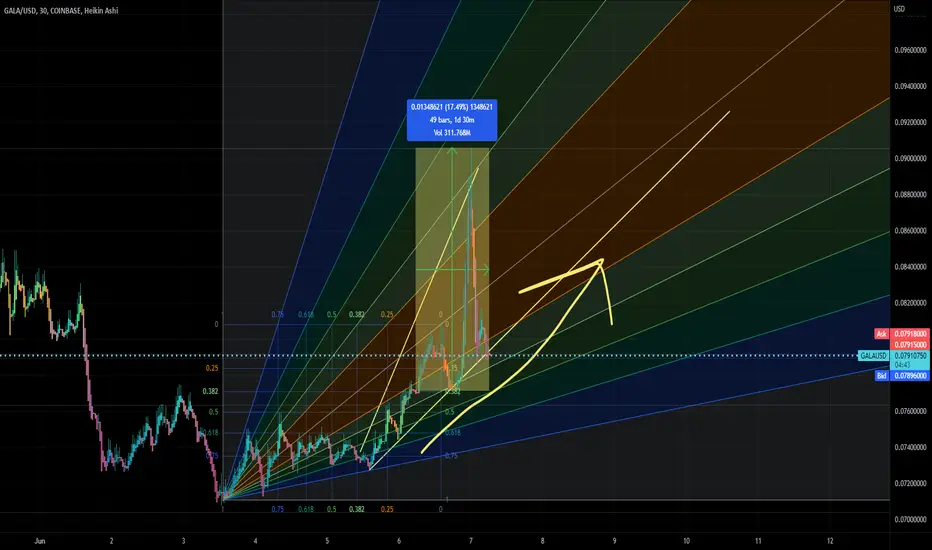Click the 0.09400000 price axis label
Viewport: 932px width, 550px height.
(x=911, y=86)
